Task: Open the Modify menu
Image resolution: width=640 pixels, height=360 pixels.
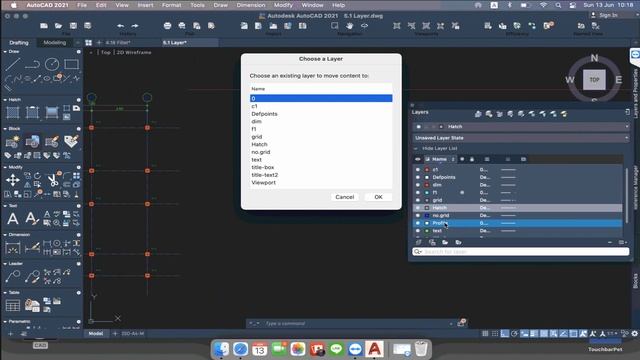Action: point(283,5)
